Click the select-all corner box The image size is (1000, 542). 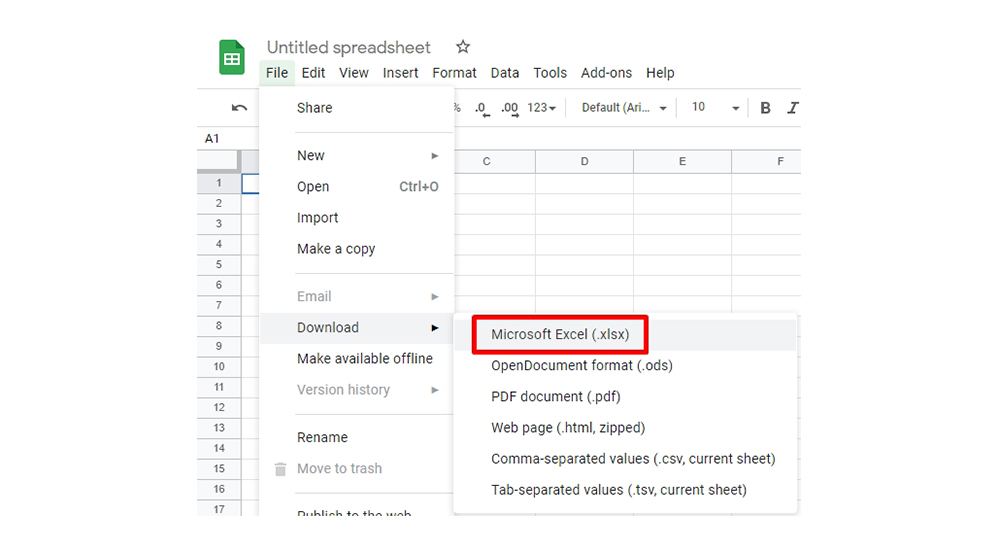click(219, 161)
